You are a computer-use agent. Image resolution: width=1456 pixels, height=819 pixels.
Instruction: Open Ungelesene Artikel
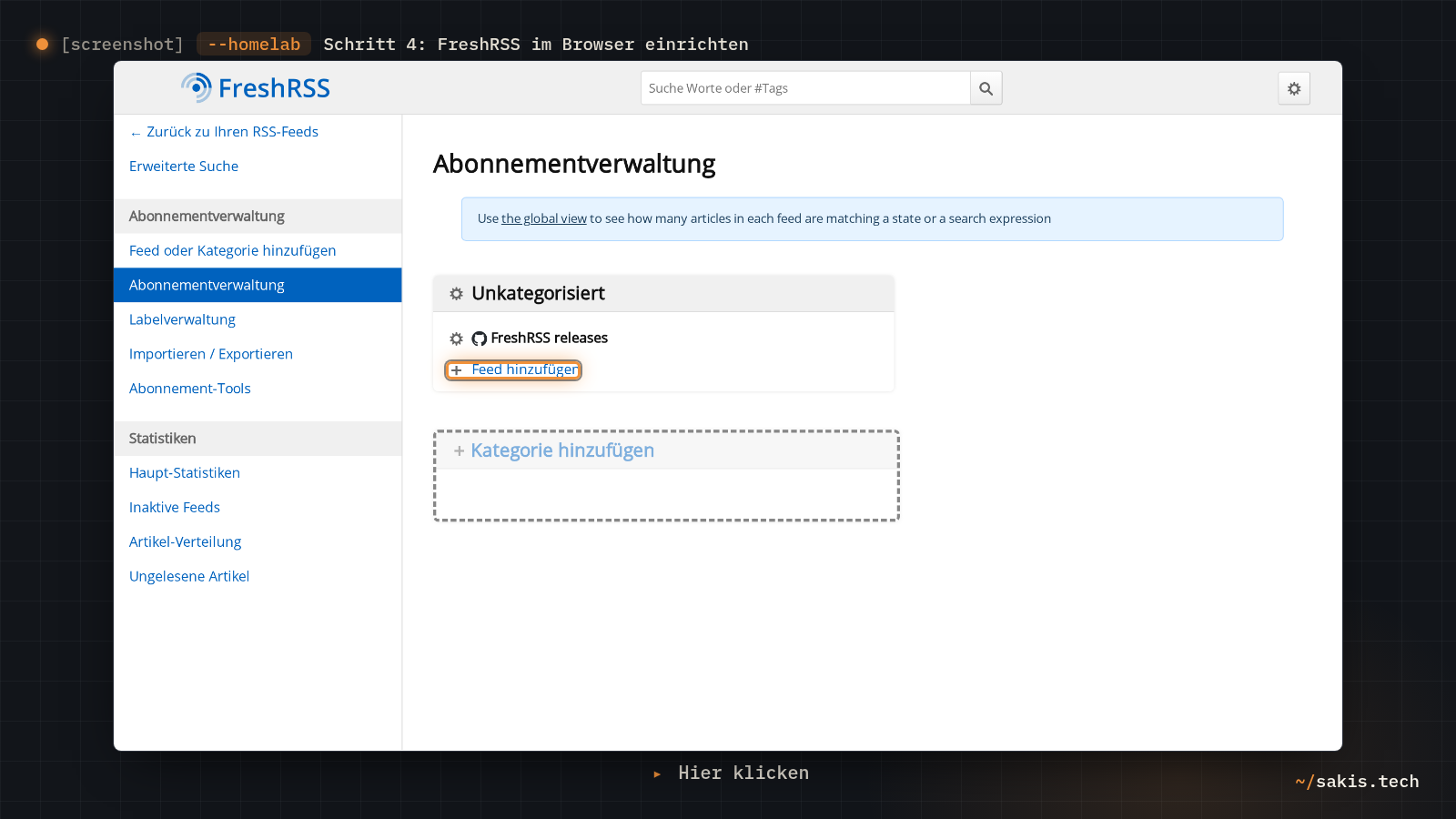258,576
